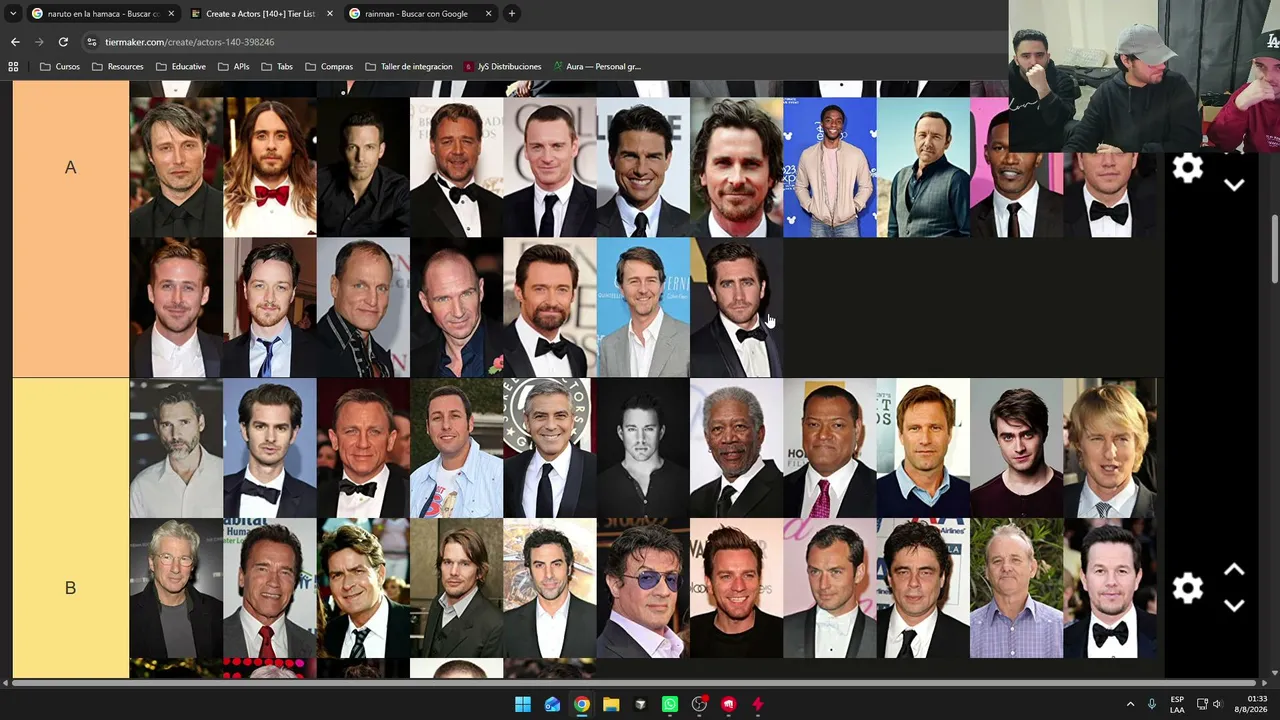Click the page's vertical scrollbar
Screen dimensions: 1280x720
point(1274,248)
